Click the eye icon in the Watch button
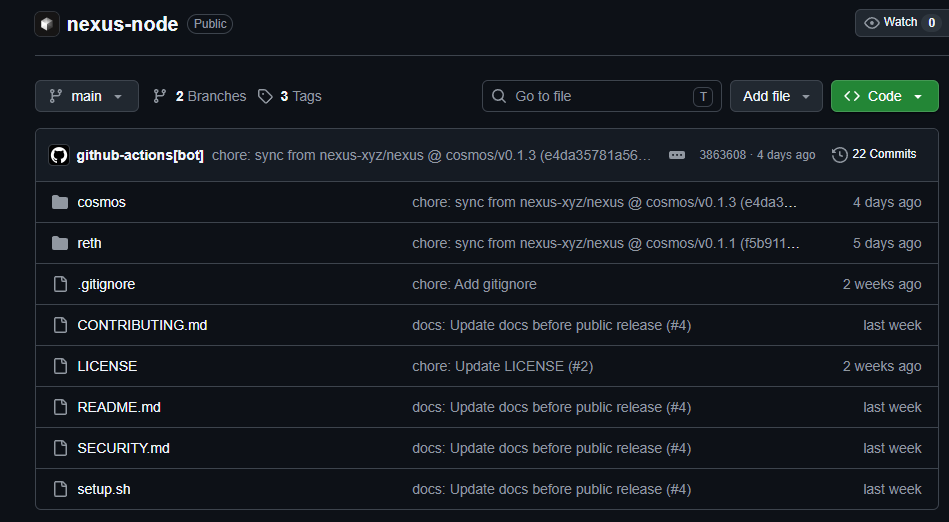949x522 pixels. pyautogui.click(x=872, y=23)
